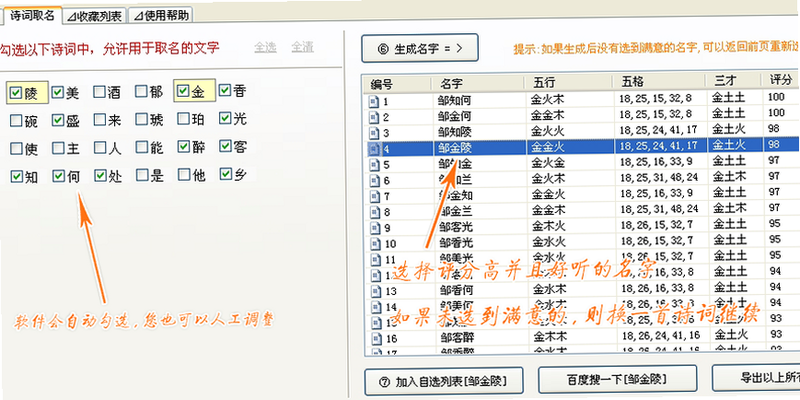
Task: Check the 使 character checkbox
Action: point(16,148)
